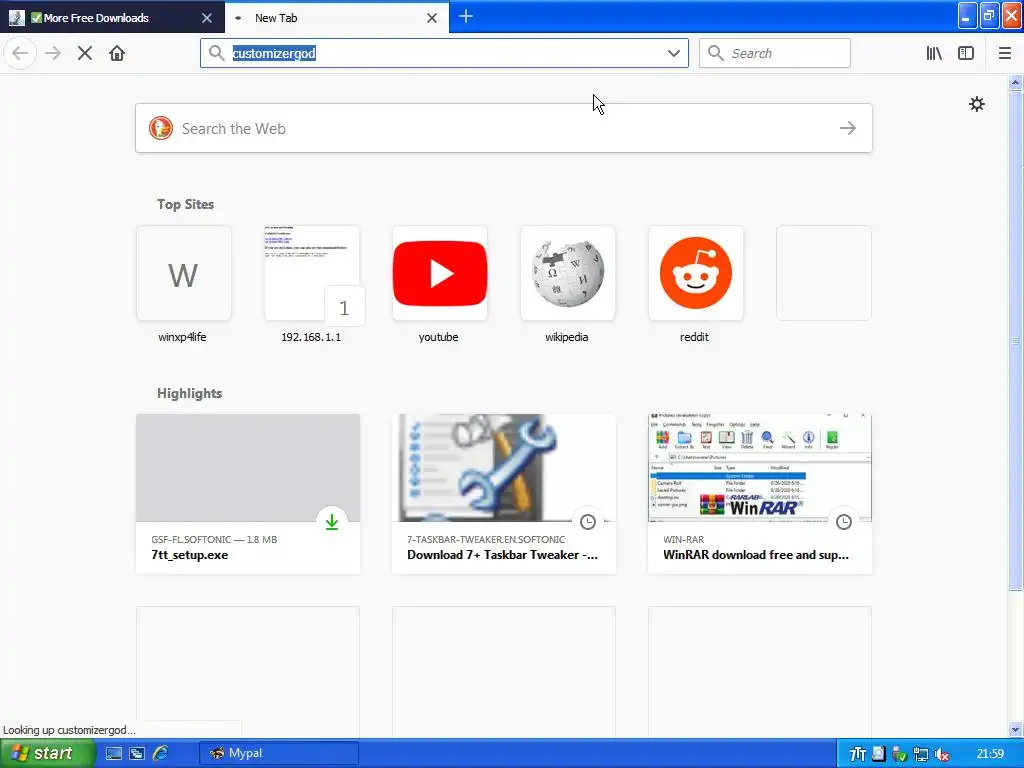Open 7tt_setup.exe download highlight
Image resolution: width=1024 pixels, height=768 pixels.
248,494
